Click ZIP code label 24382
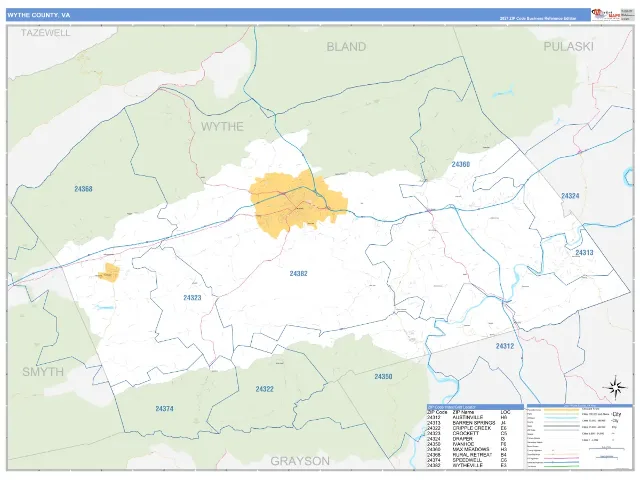This screenshot has width=640, height=480. [x=298, y=273]
